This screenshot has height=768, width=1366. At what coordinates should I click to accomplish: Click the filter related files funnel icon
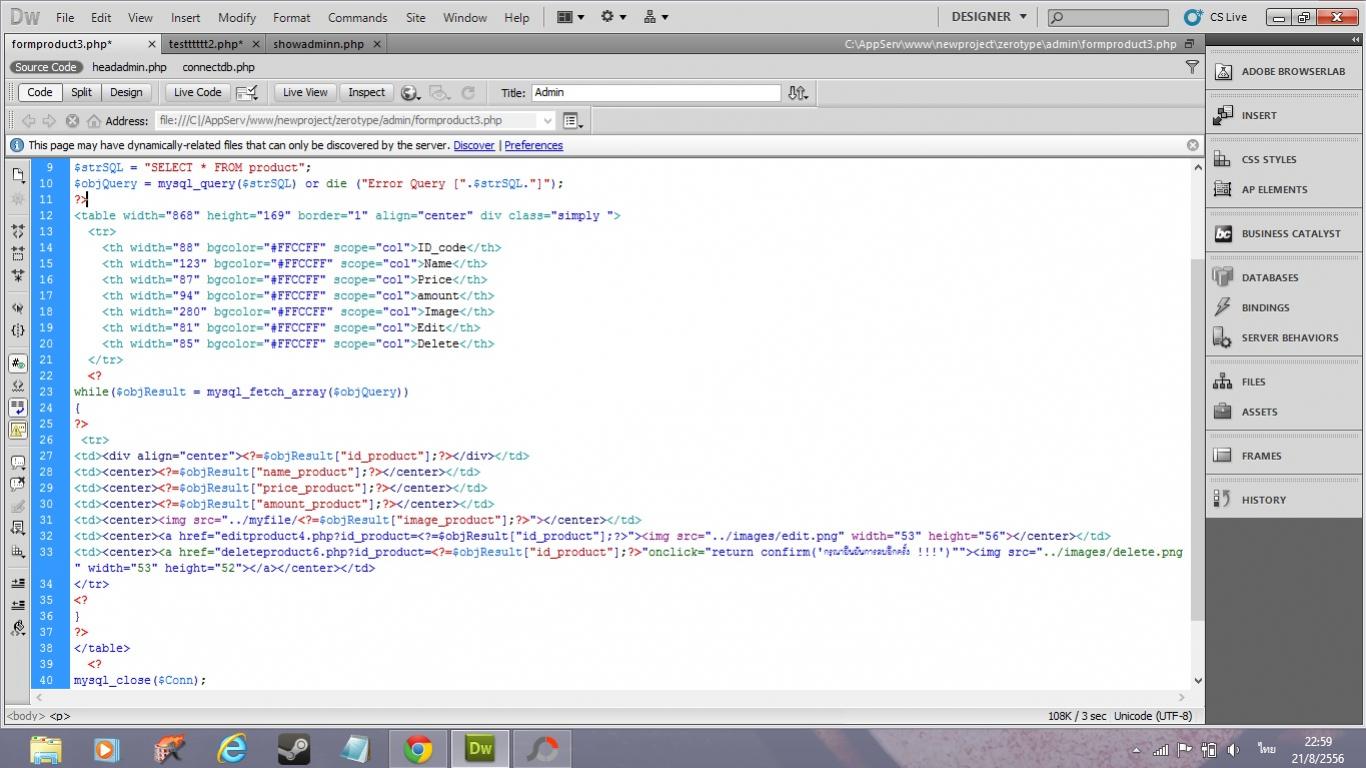[x=1191, y=67]
